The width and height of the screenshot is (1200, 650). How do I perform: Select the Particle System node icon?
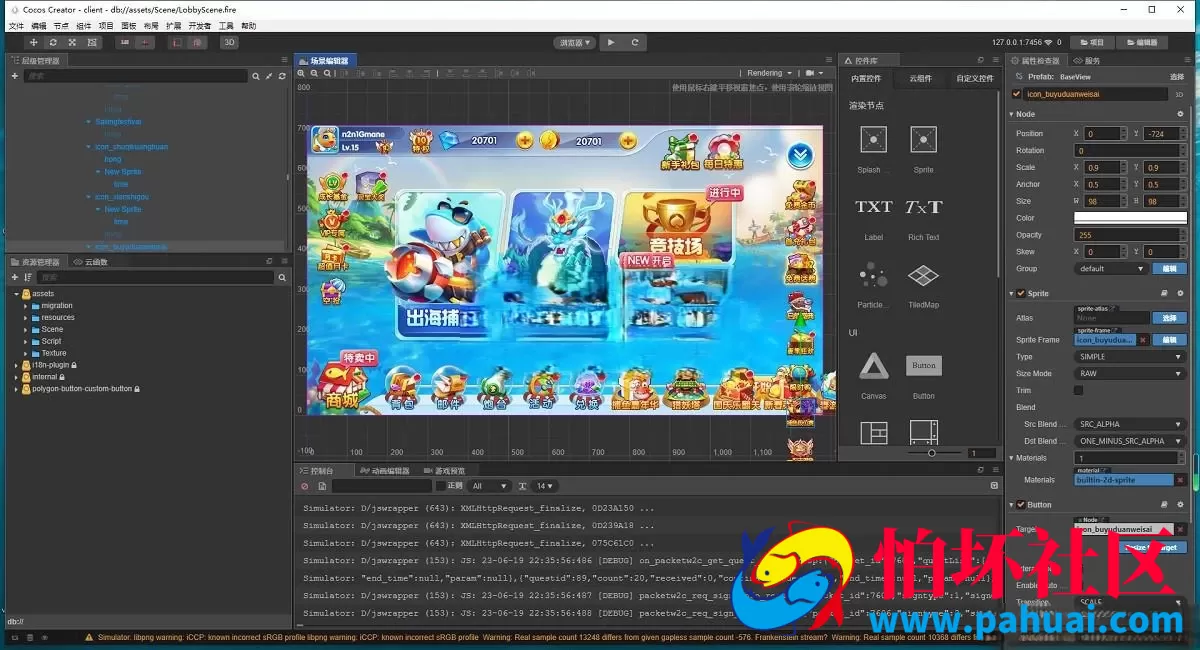coord(874,275)
